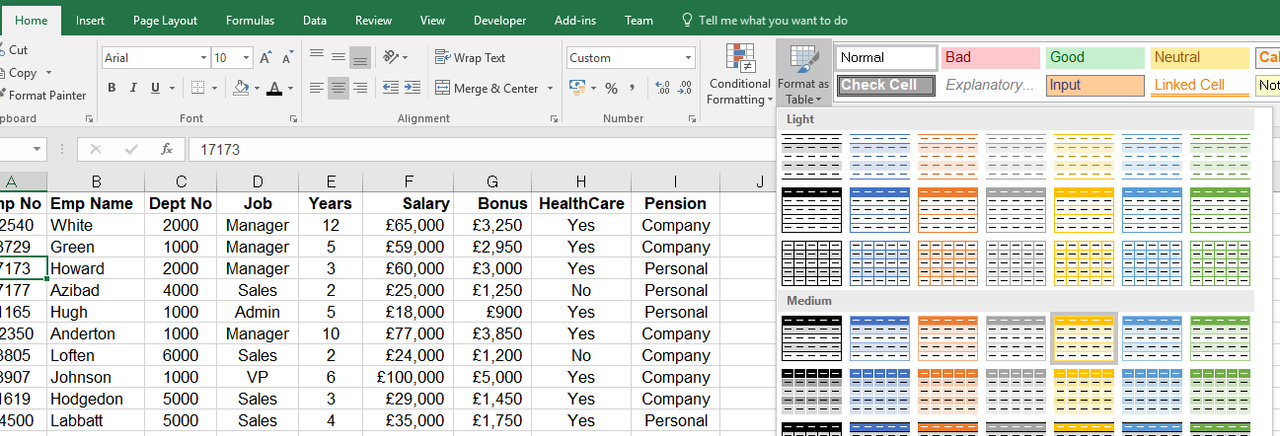Switch to the Page Layout tab
The image size is (1280, 436).
coord(165,20)
